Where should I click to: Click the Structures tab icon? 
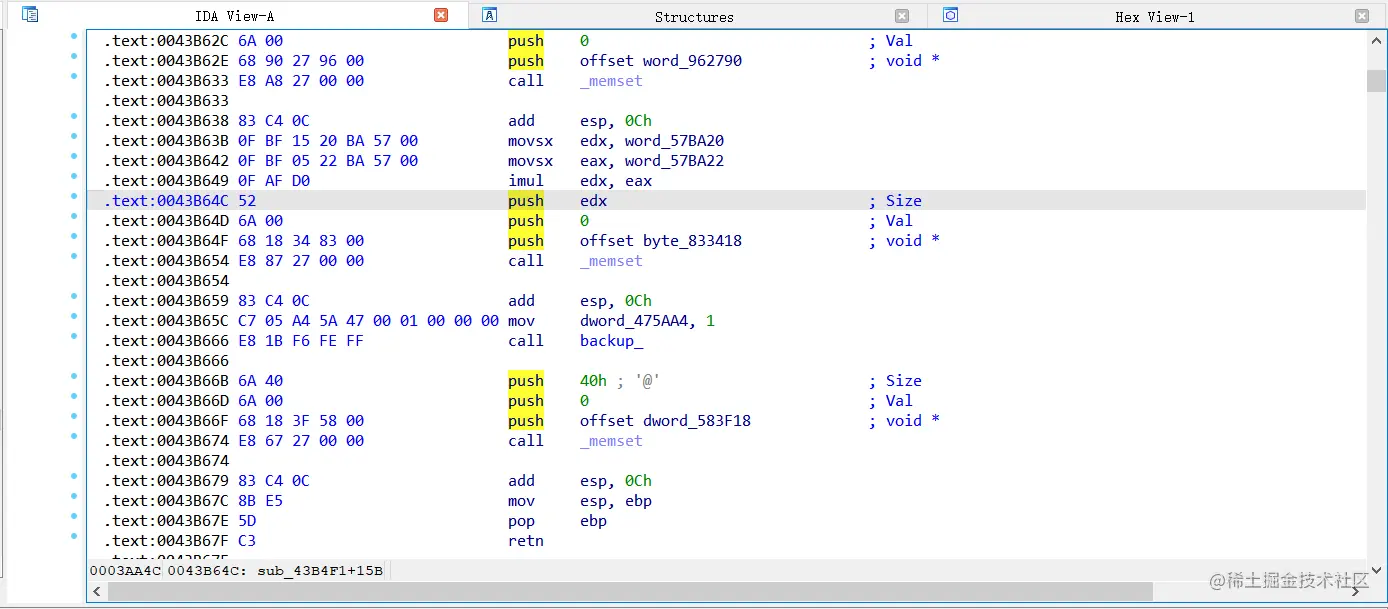coord(490,15)
